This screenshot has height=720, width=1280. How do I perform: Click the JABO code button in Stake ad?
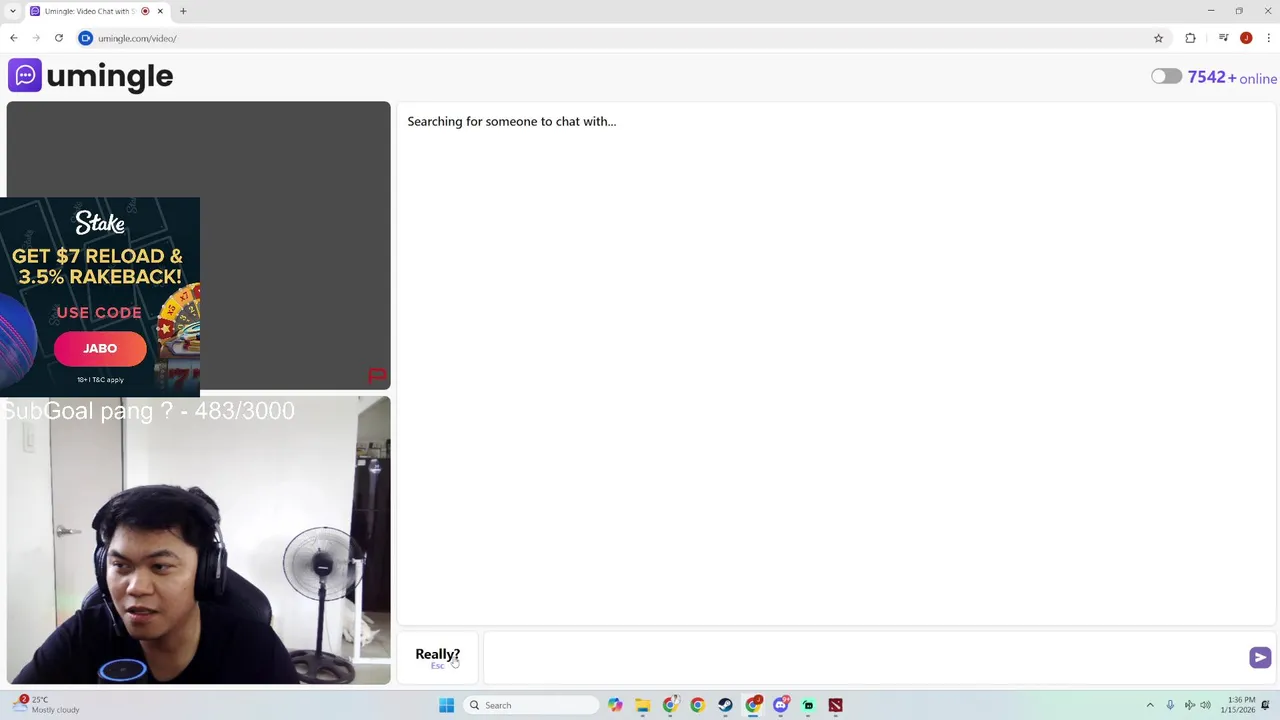[x=100, y=348]
